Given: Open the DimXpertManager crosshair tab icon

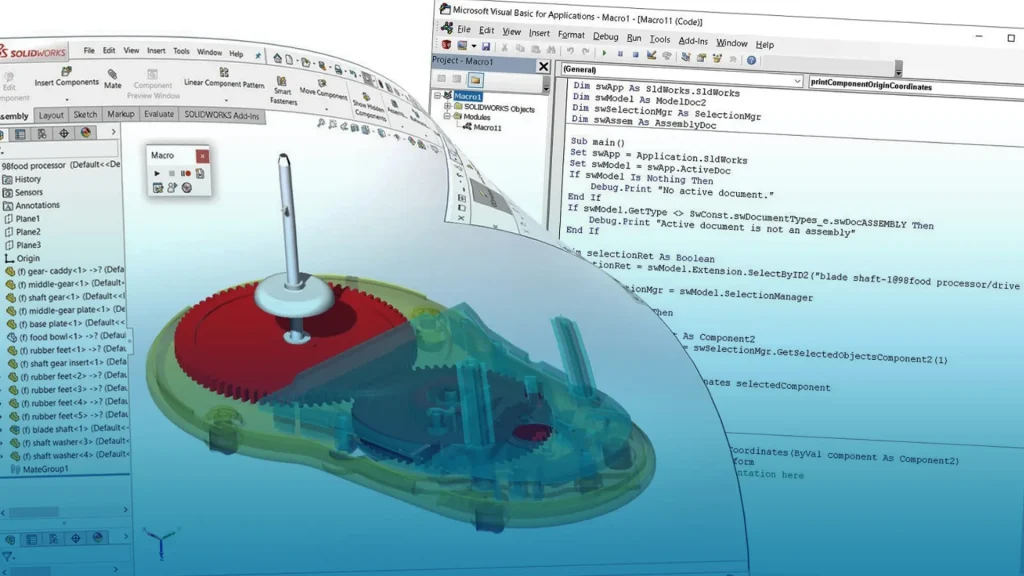Looking at the screenshot, I should tap(64, 133).
